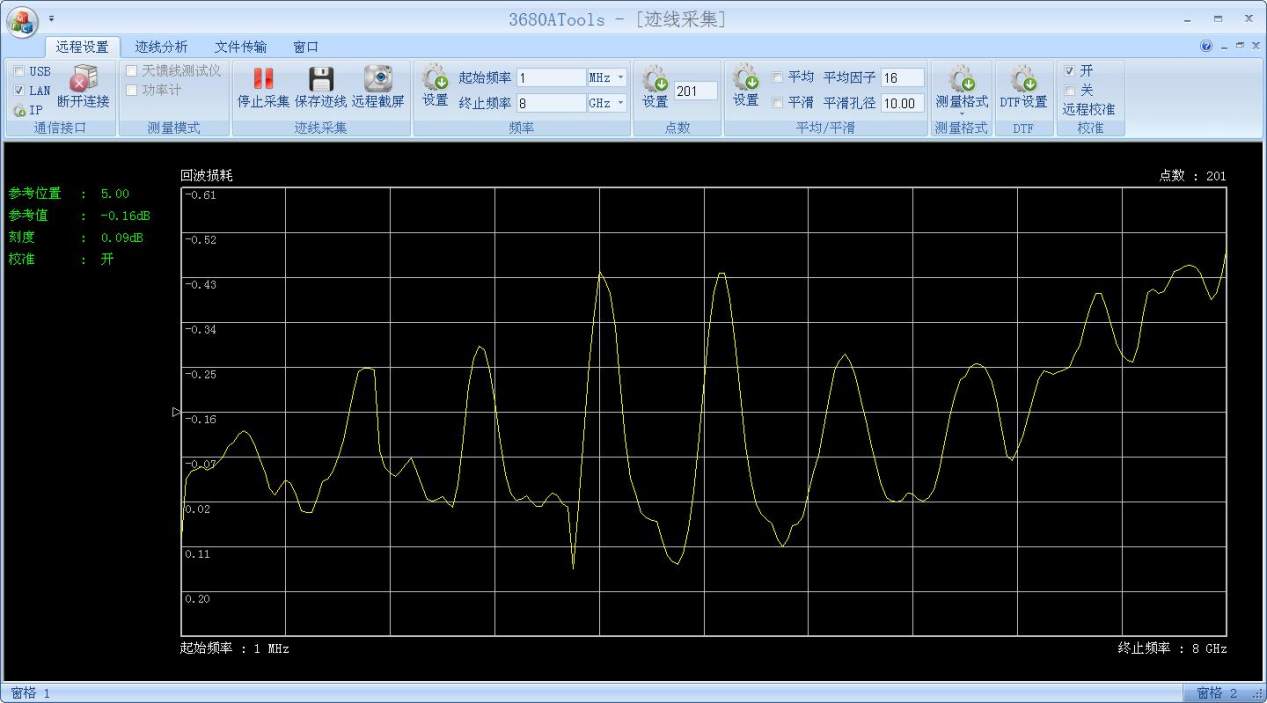Switch to the 迹线分析 tab
Viewport: 1267px width, 703px height.
(x=161, y=47)
